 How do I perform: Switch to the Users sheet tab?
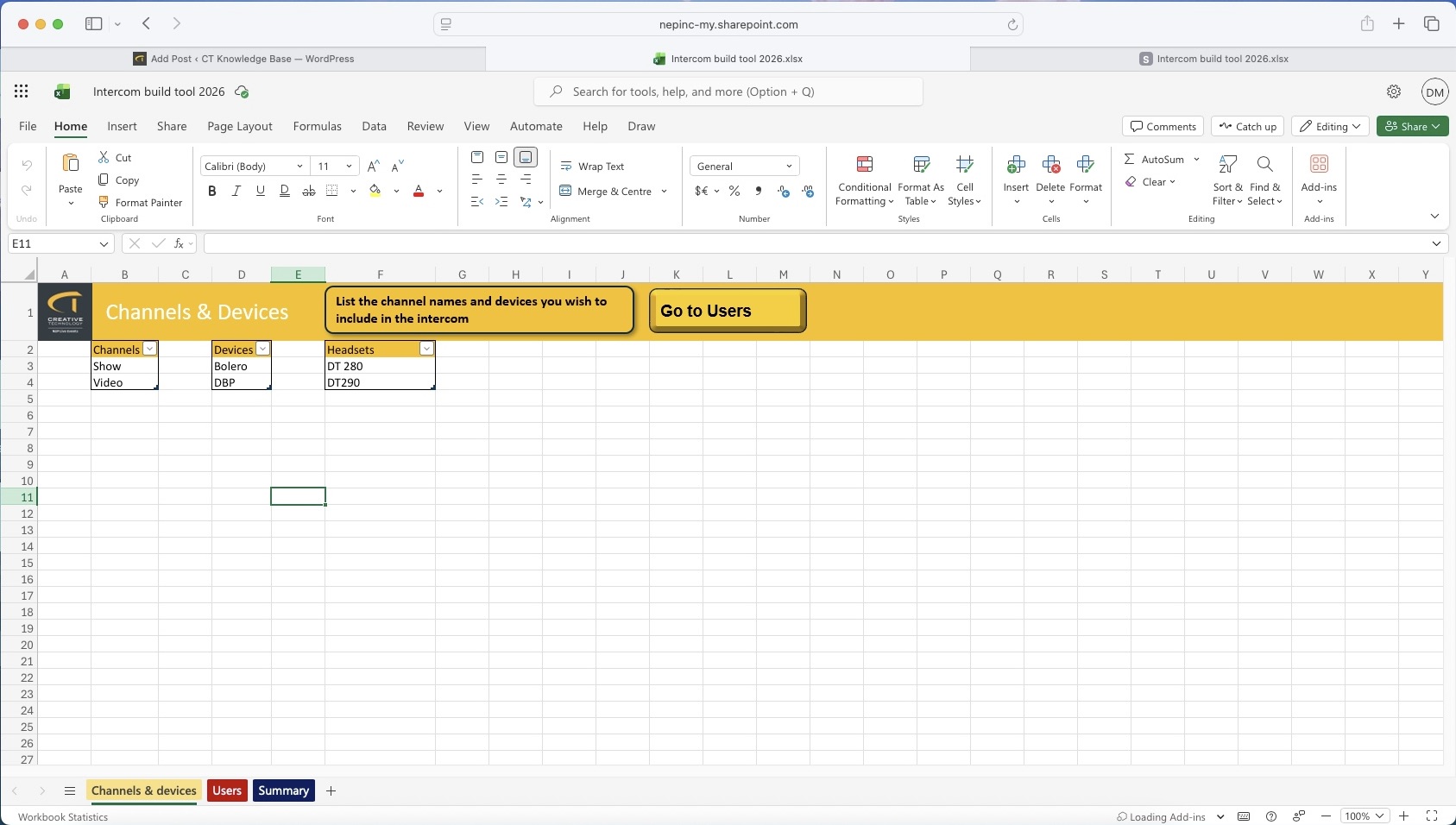pyautogui.click(x=227, y=790)
